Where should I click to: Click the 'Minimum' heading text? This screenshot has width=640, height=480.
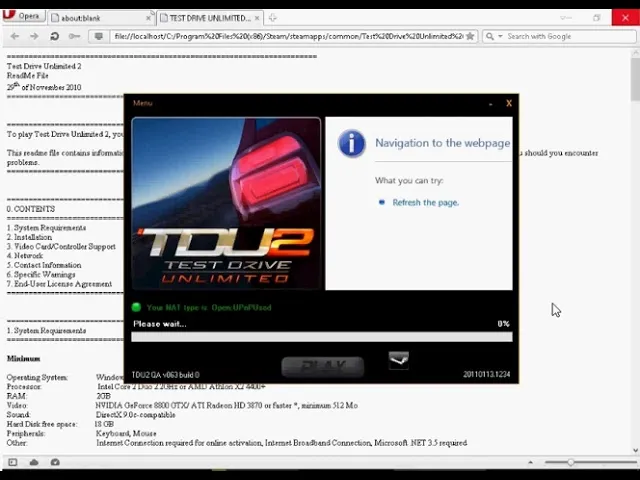[x=23, y=359]
